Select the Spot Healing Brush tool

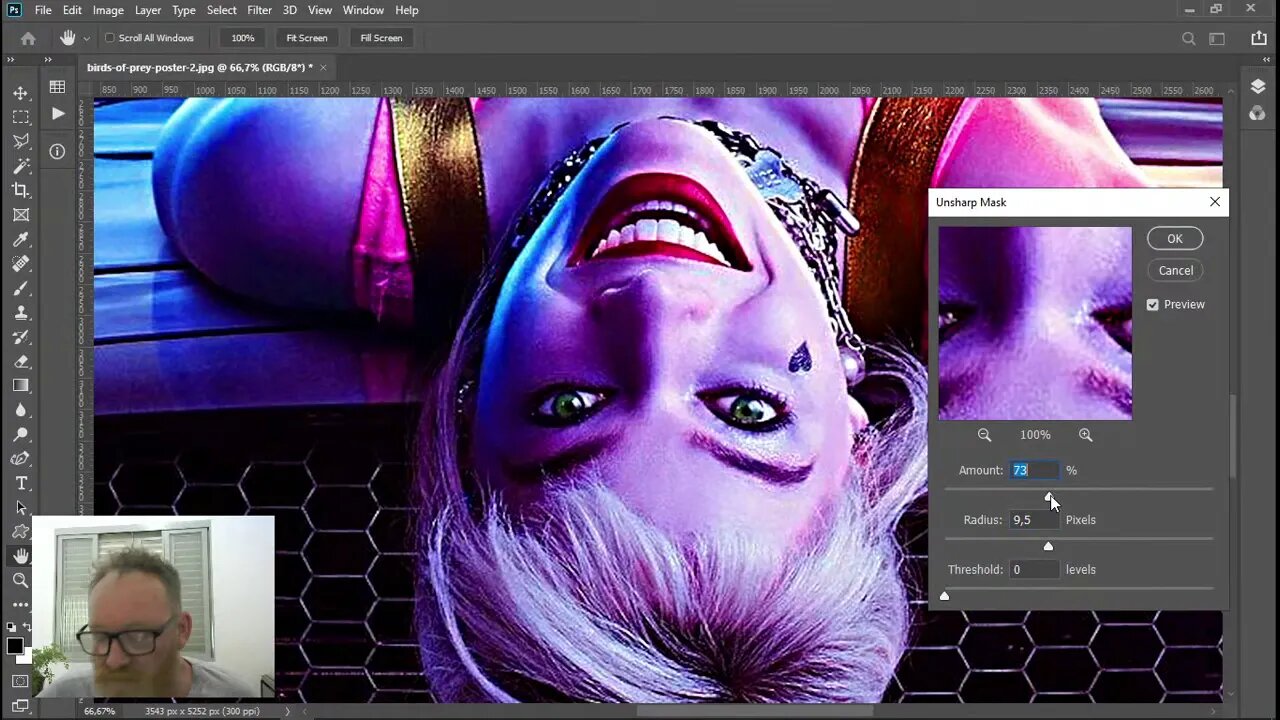(x=21, y=264)
